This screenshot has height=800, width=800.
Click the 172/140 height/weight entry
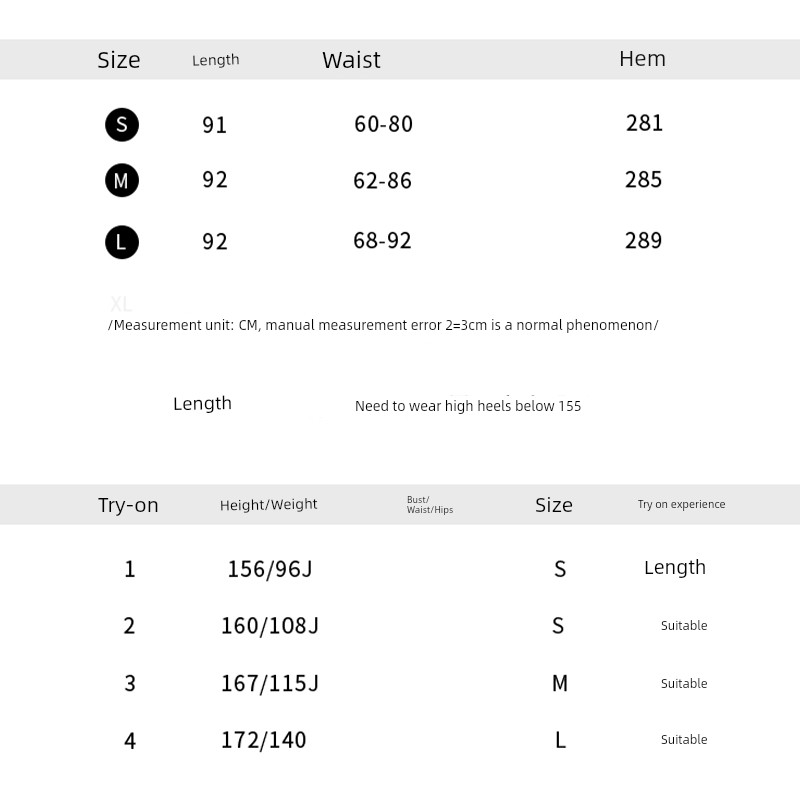[264, 741]
